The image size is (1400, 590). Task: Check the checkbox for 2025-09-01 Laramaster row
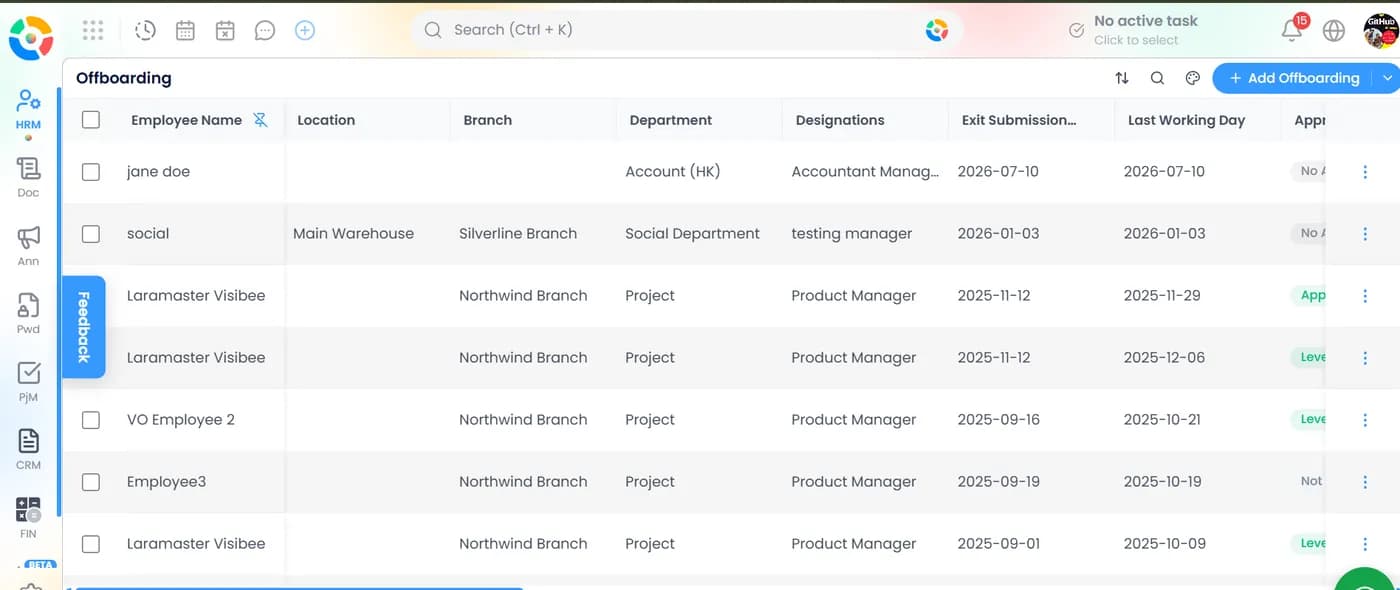point(91,544)
